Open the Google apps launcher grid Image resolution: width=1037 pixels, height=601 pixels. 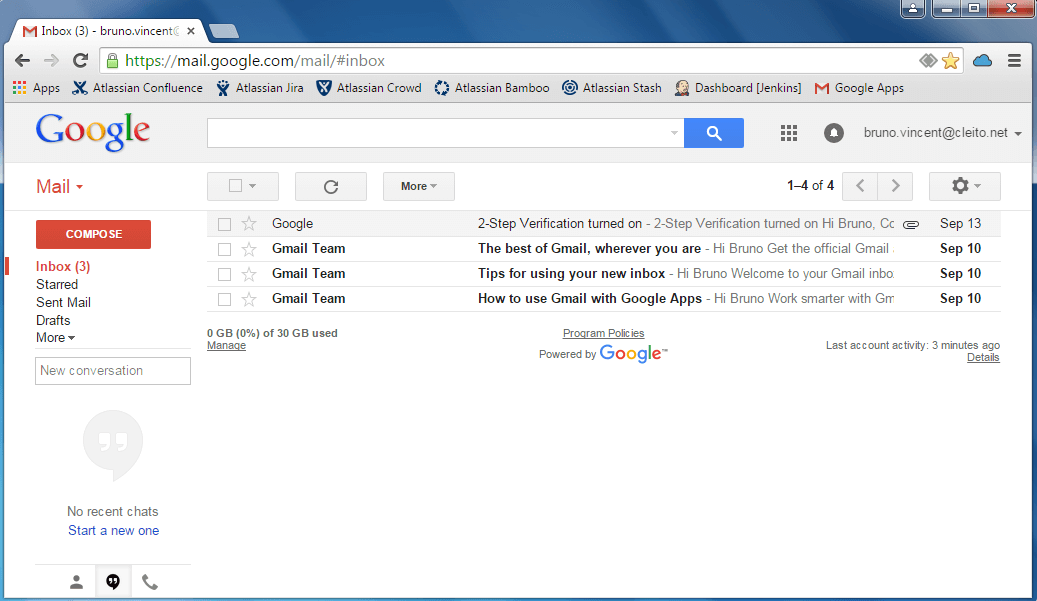tap(788, 133)
